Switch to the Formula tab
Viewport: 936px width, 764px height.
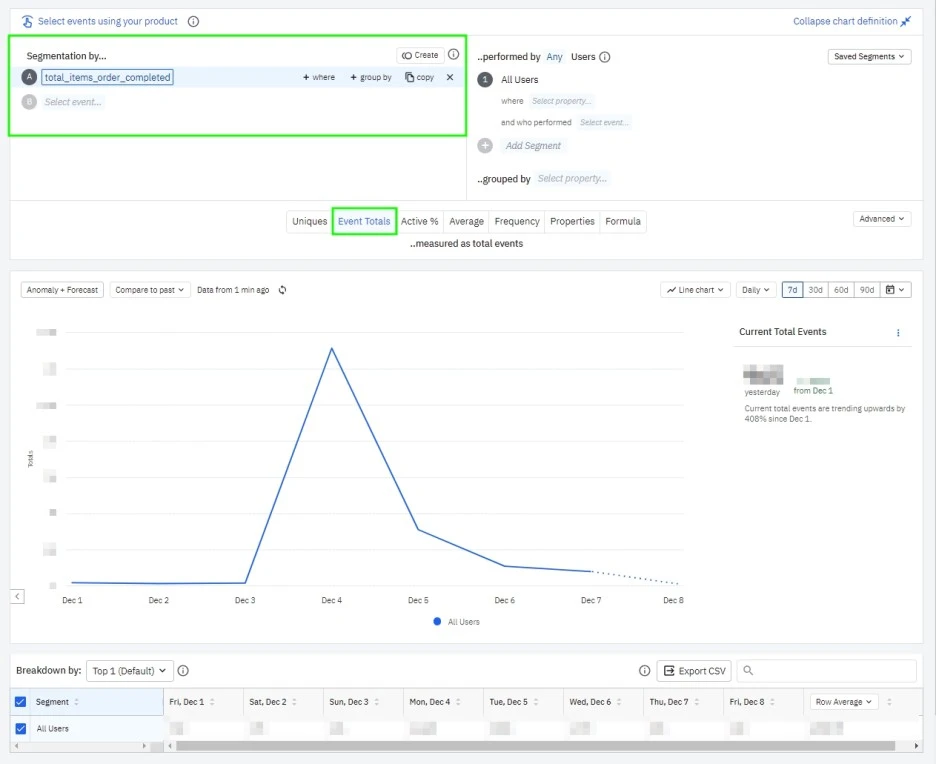pos(623,221)
